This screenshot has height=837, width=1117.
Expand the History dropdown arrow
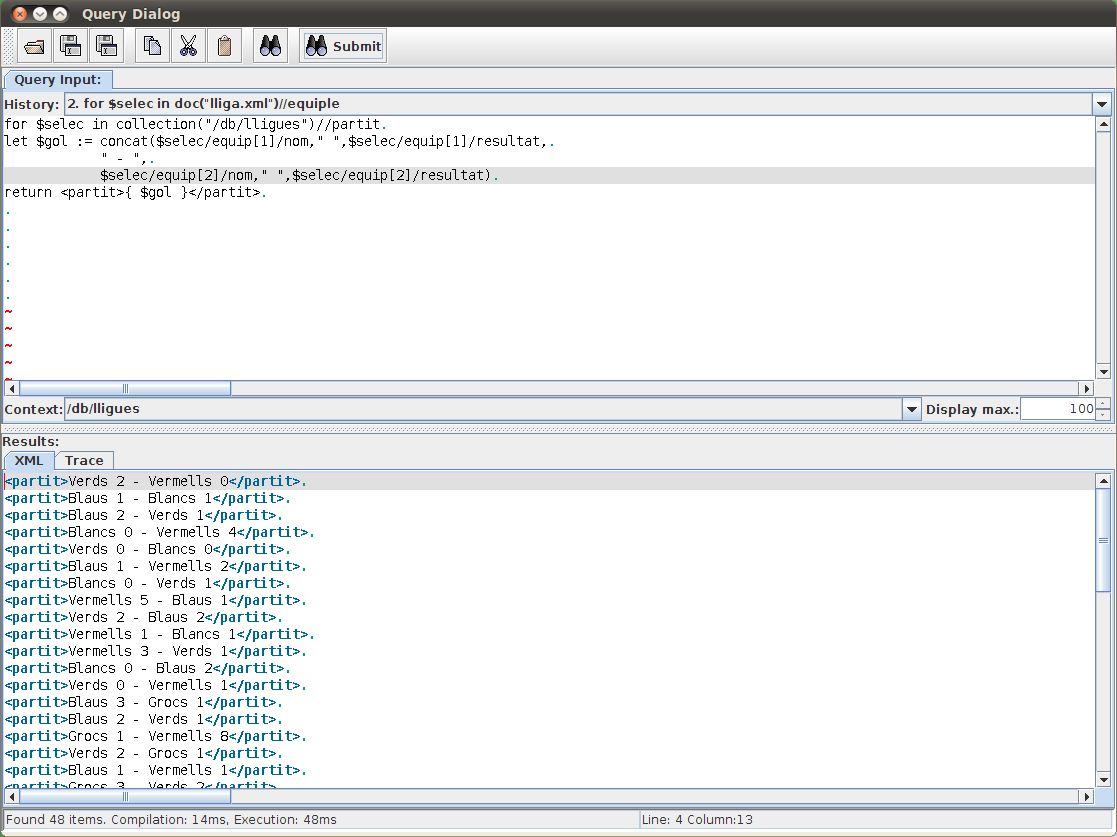tap(1101, 104)
